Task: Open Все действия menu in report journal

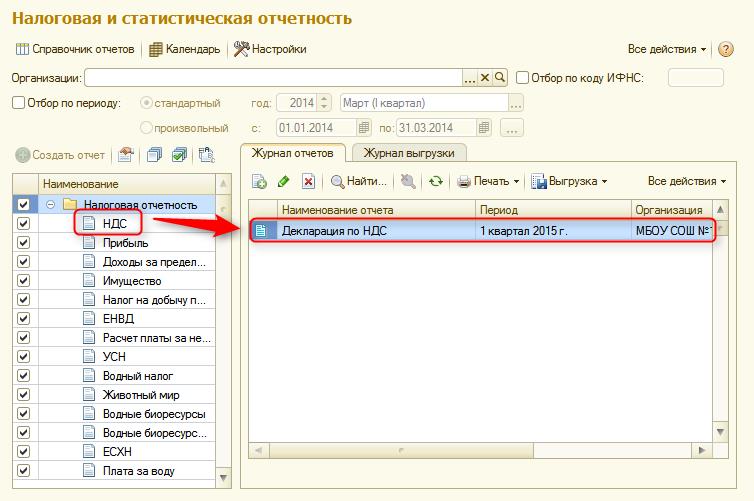Action: (x=687, y=181)
